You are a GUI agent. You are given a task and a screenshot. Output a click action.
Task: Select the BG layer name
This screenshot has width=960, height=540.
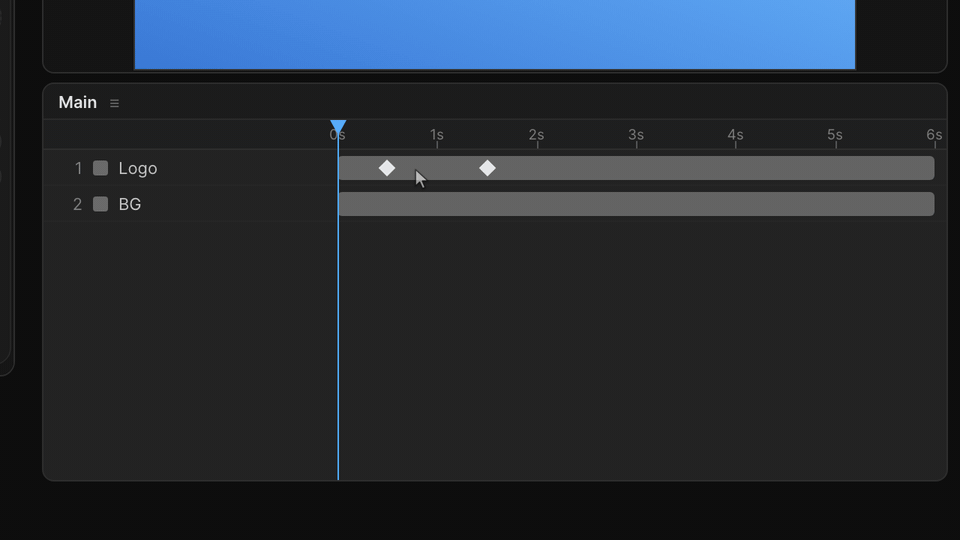coord(130,204)
